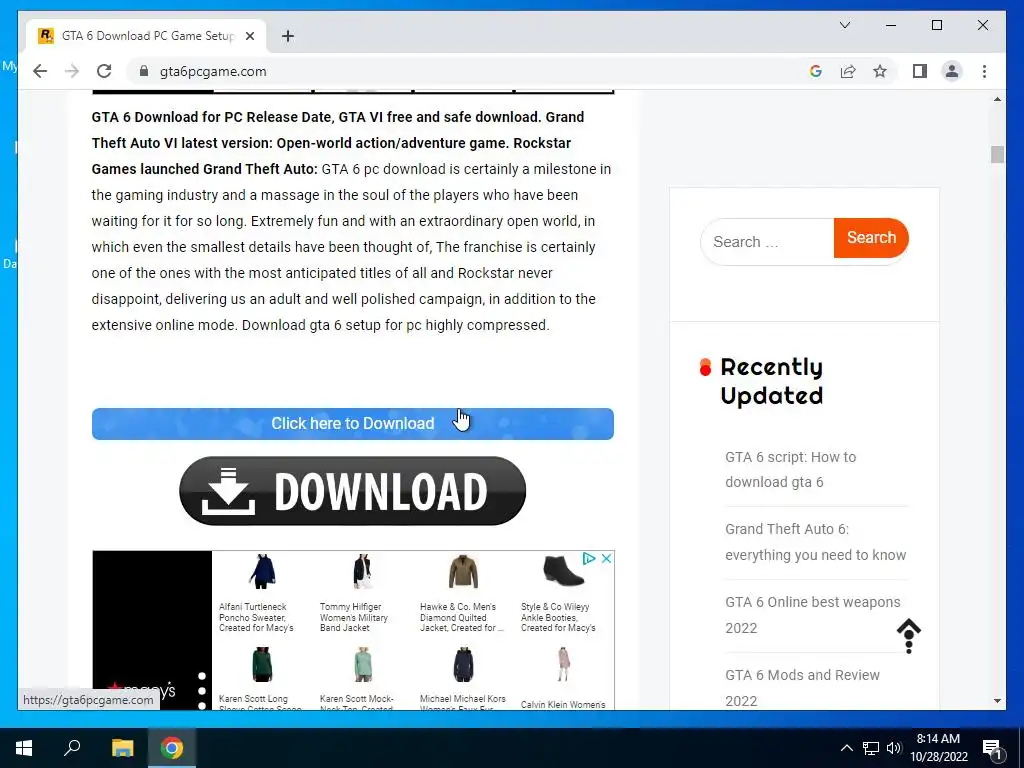Open the side panel
This screenshot has width=1024, height=768.
point(920,71)
